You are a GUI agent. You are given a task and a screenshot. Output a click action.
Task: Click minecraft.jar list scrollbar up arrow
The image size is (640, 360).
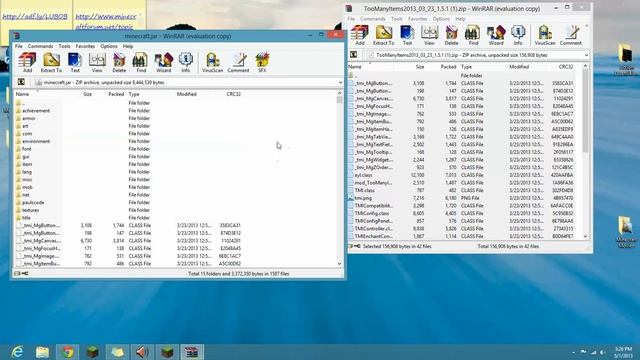340,93
